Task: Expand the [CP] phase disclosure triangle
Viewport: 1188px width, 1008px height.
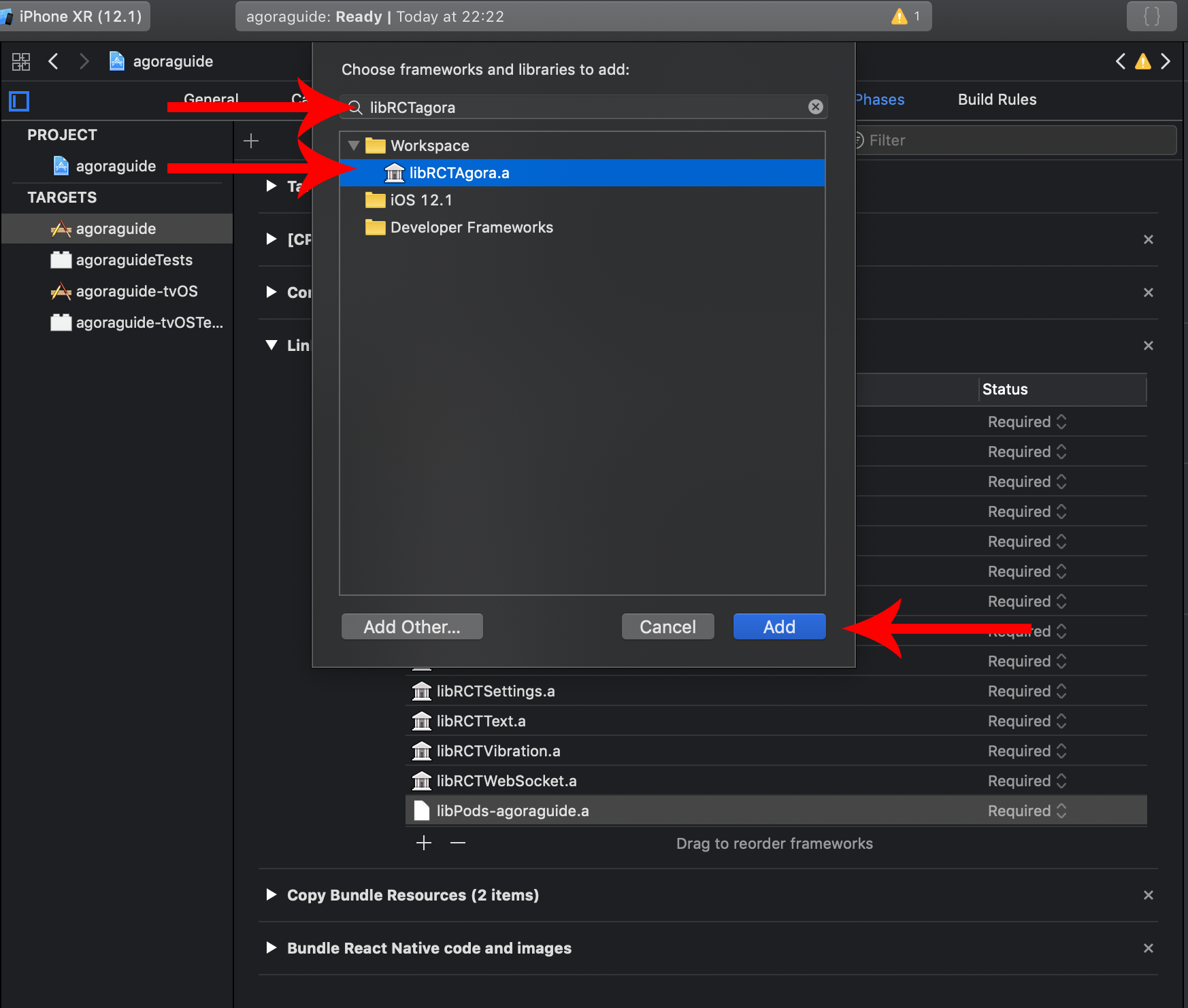Action: [271, 239]
